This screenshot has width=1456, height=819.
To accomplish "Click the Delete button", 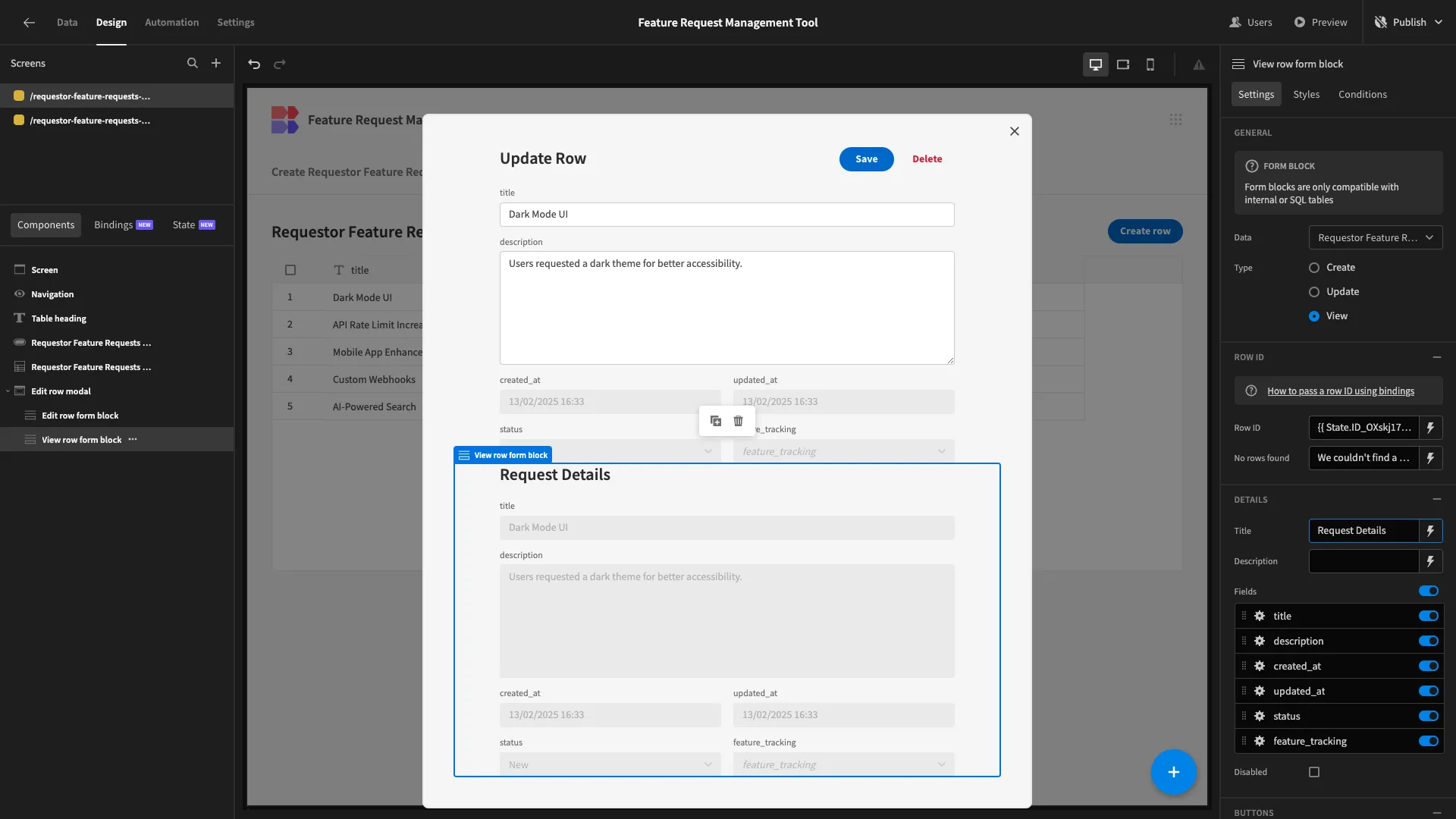I will point(927,159).
